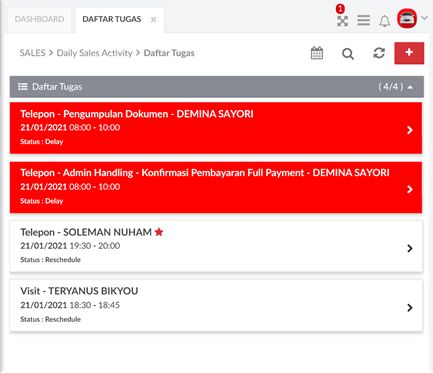The width and height of the screenshot is (433, 373).
Task: Open chevron of SOLEMAN NUHAM task
Action: pos(410,248)
